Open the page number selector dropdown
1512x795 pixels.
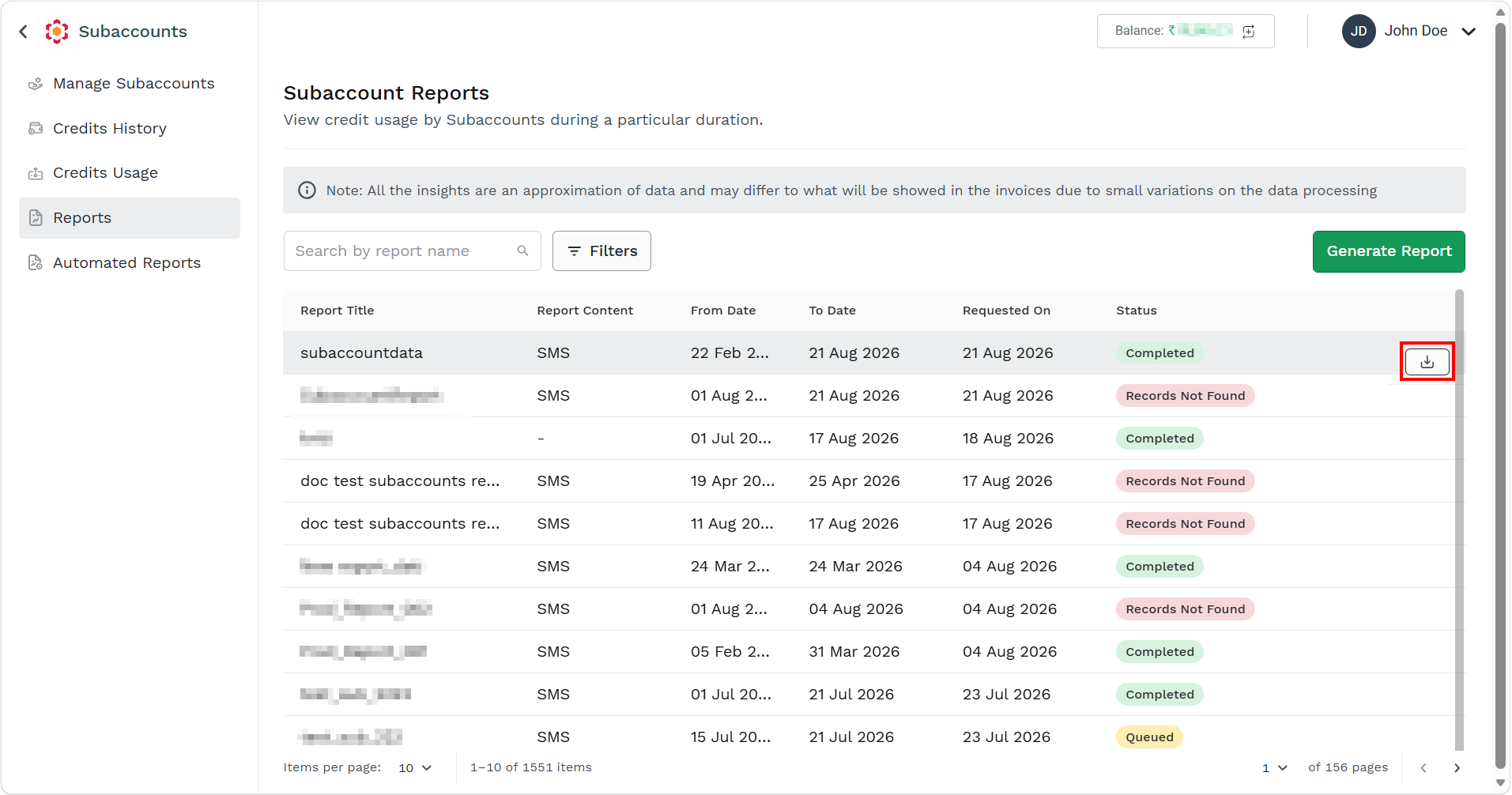(x=1275, y=768)
